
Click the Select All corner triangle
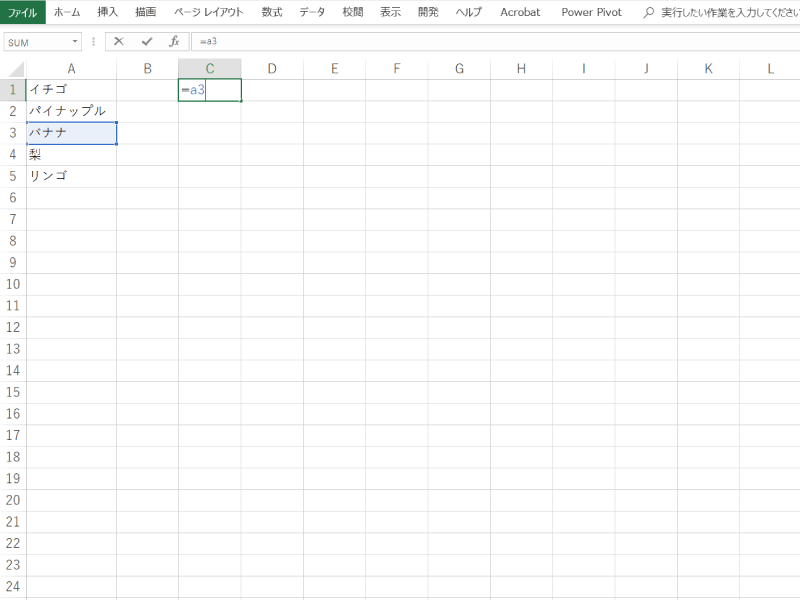[x=13, y=69]
